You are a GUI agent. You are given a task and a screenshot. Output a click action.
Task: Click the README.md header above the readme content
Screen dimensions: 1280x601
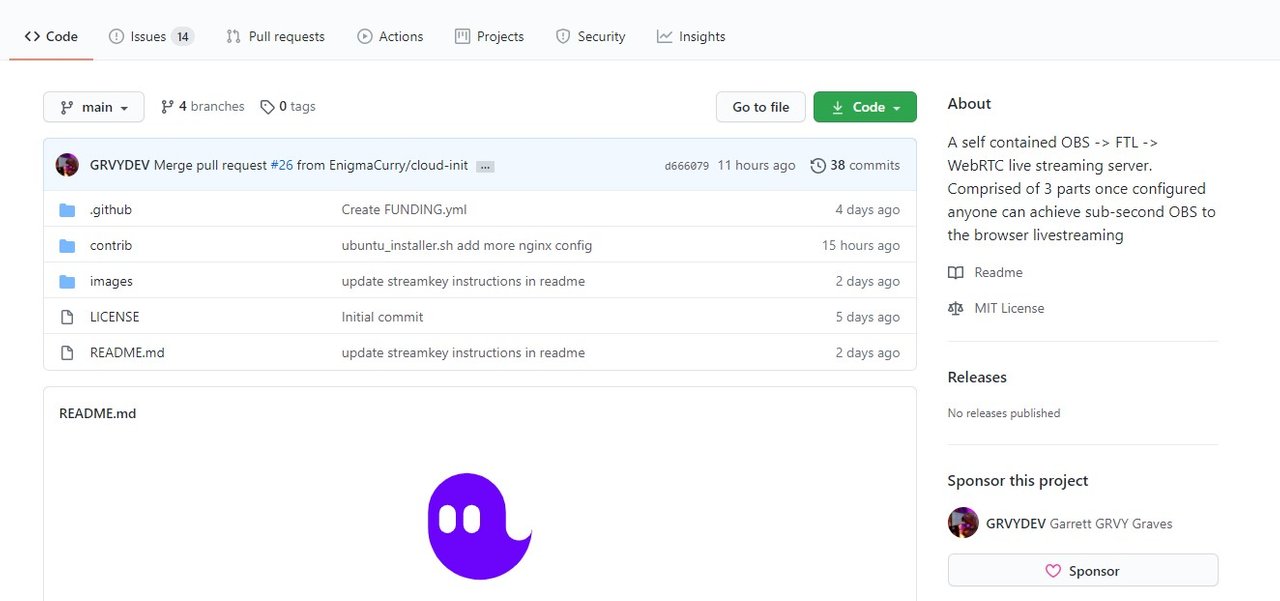98,413
